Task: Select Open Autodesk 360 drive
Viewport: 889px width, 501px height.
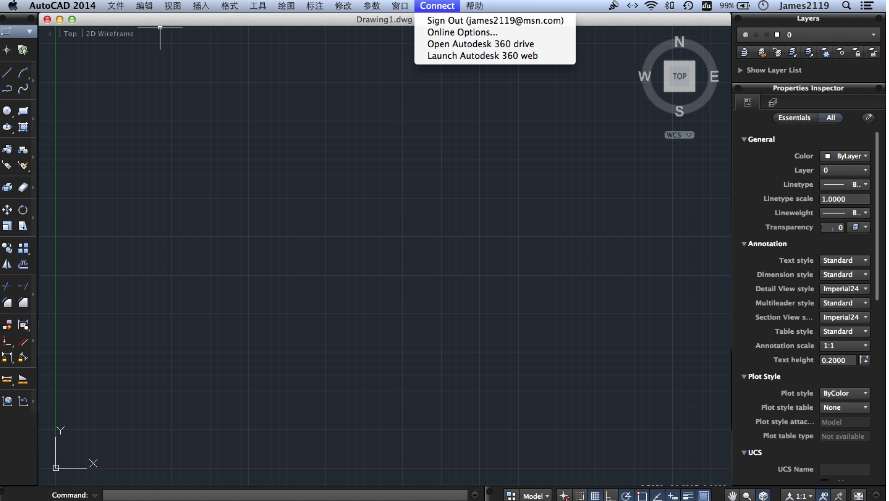Action: click(495, 44)
